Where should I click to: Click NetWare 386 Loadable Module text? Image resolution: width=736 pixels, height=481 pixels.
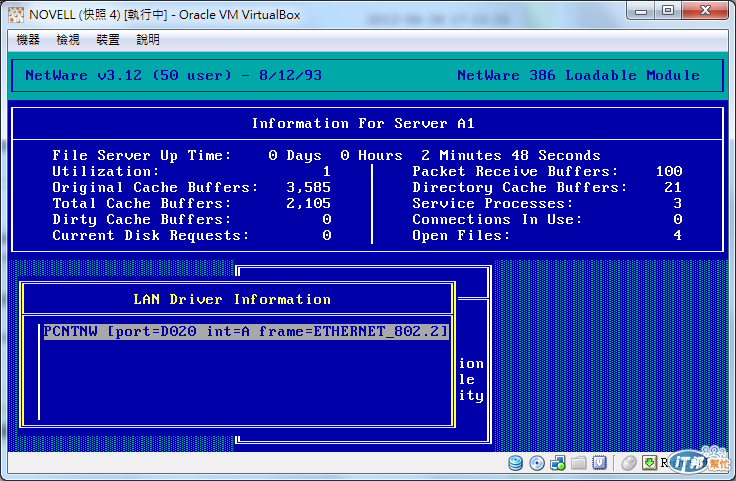tap(578, 75)
